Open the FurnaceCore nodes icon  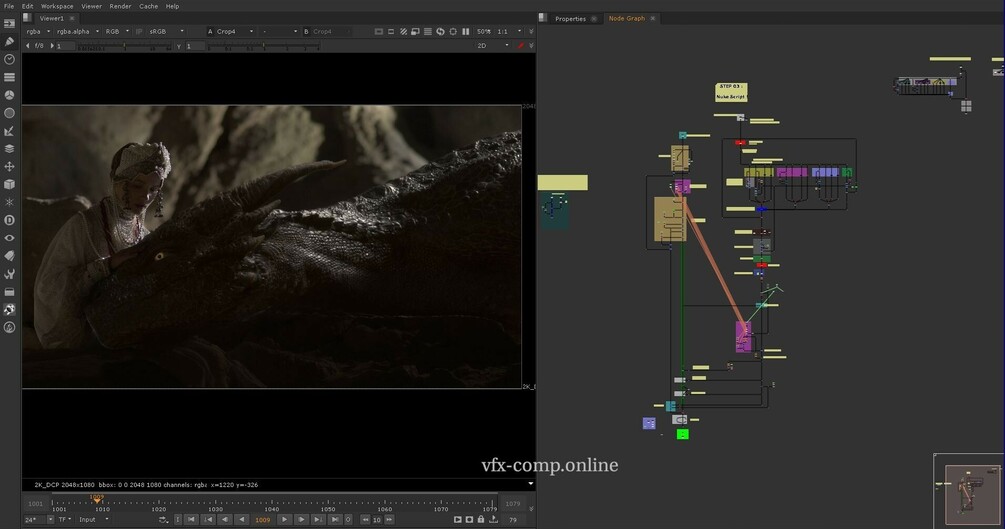tap(9, 310)
